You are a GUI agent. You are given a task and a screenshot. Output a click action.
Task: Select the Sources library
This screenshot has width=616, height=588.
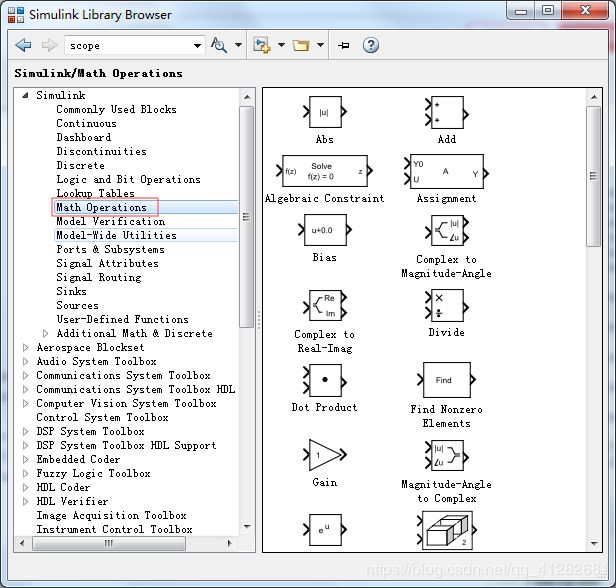tap(77, 305)
